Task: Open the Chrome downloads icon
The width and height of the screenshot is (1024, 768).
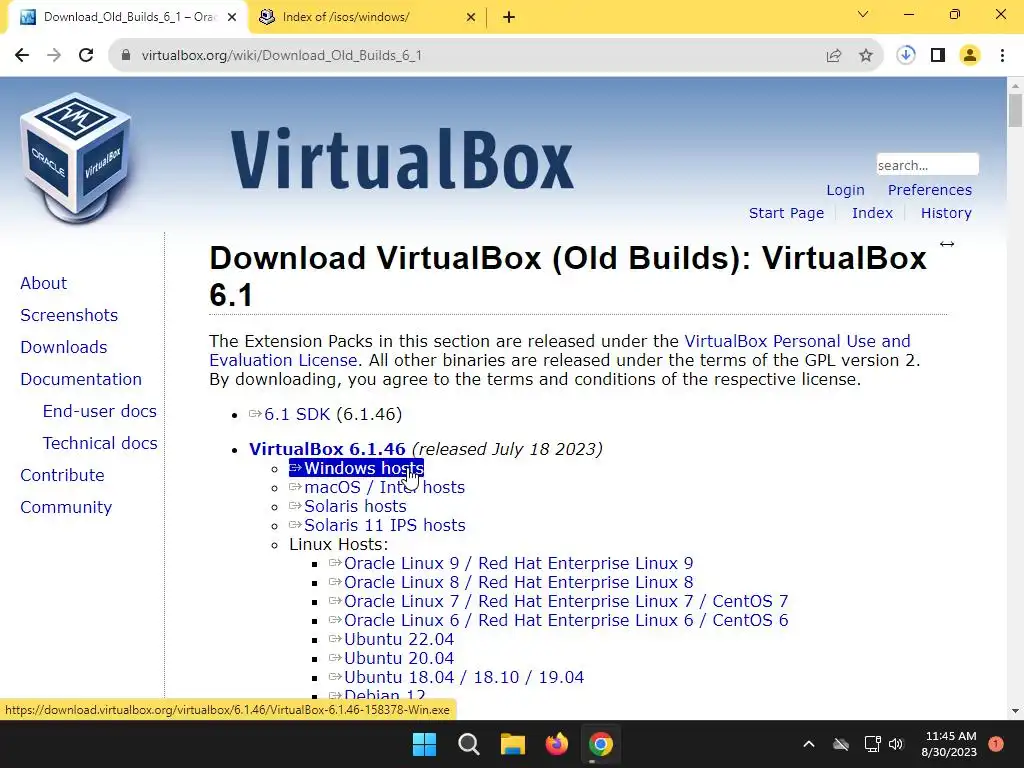Action: pyautogui.click(x=905, y=56)
